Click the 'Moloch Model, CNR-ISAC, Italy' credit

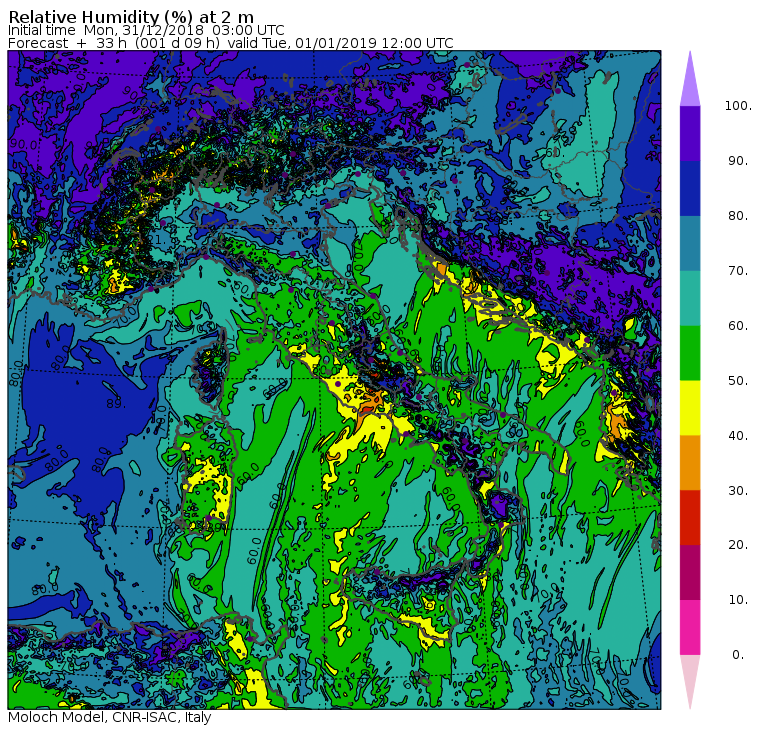pyautogui.click(x=110, y=717)
